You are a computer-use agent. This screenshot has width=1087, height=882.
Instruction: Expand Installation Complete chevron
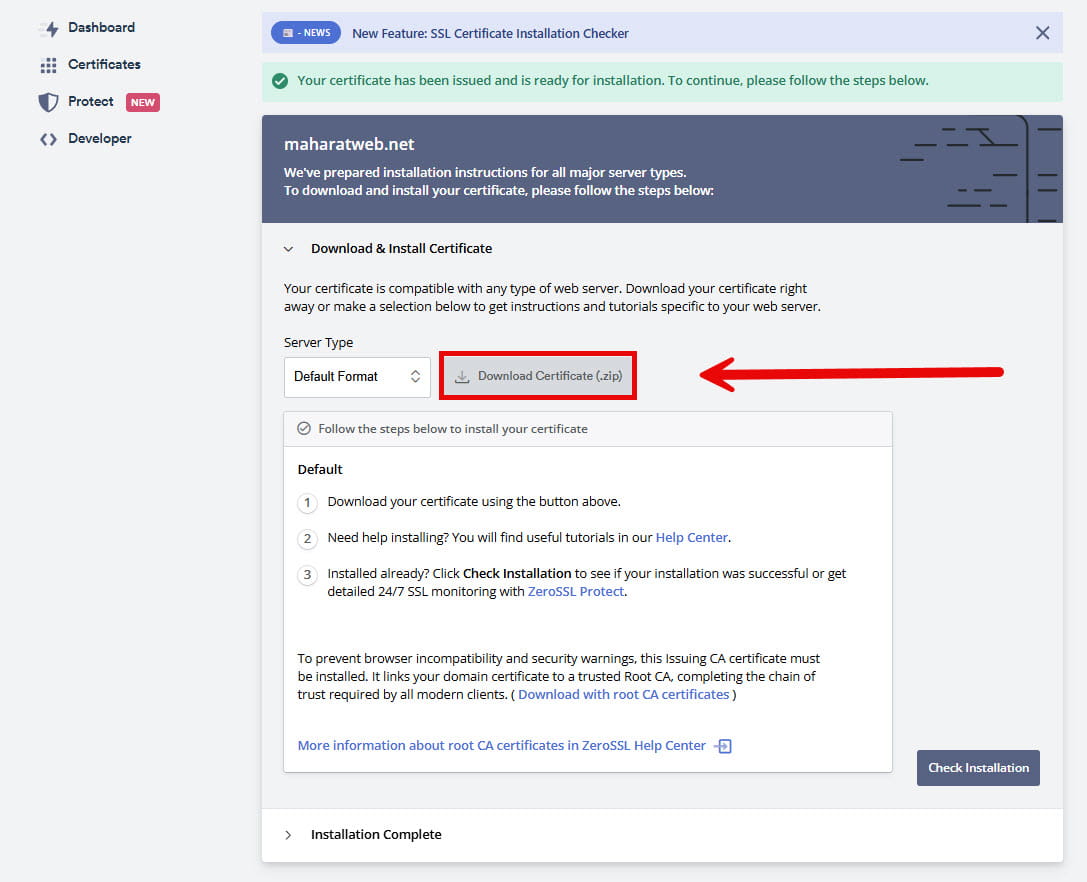(x=288, y=835)
